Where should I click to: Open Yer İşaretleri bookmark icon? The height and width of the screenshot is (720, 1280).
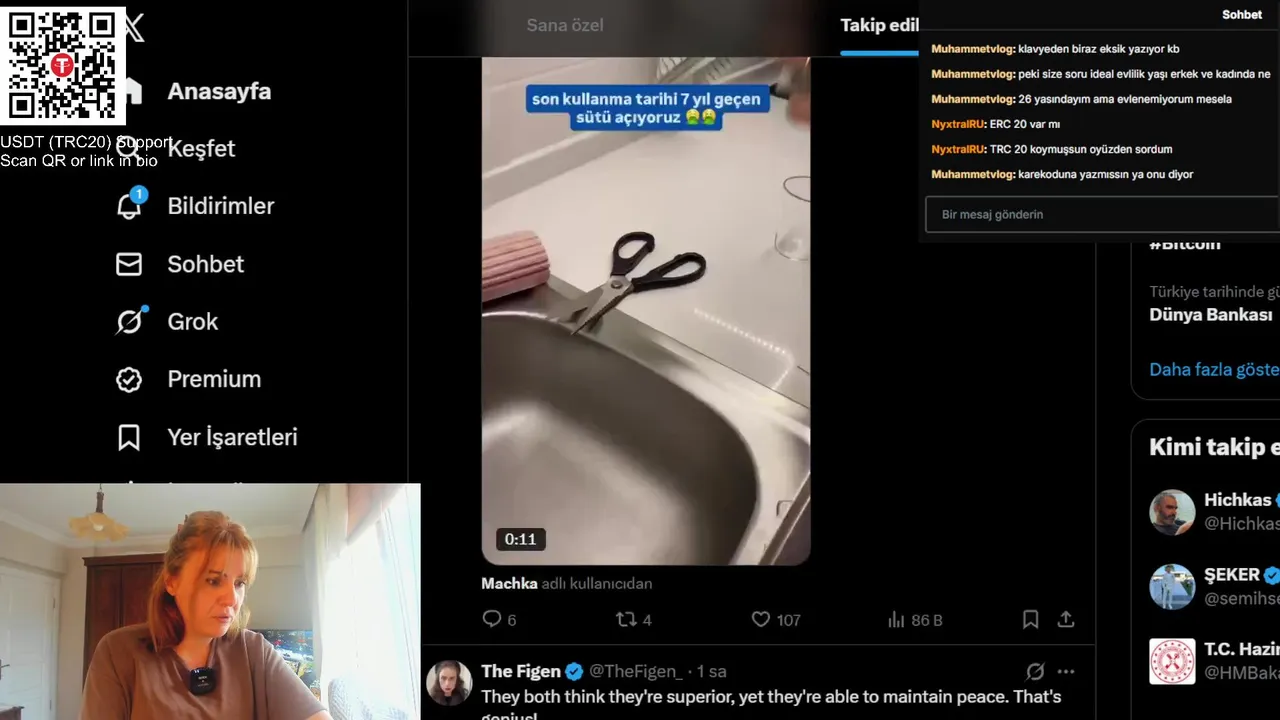[129, 437]
